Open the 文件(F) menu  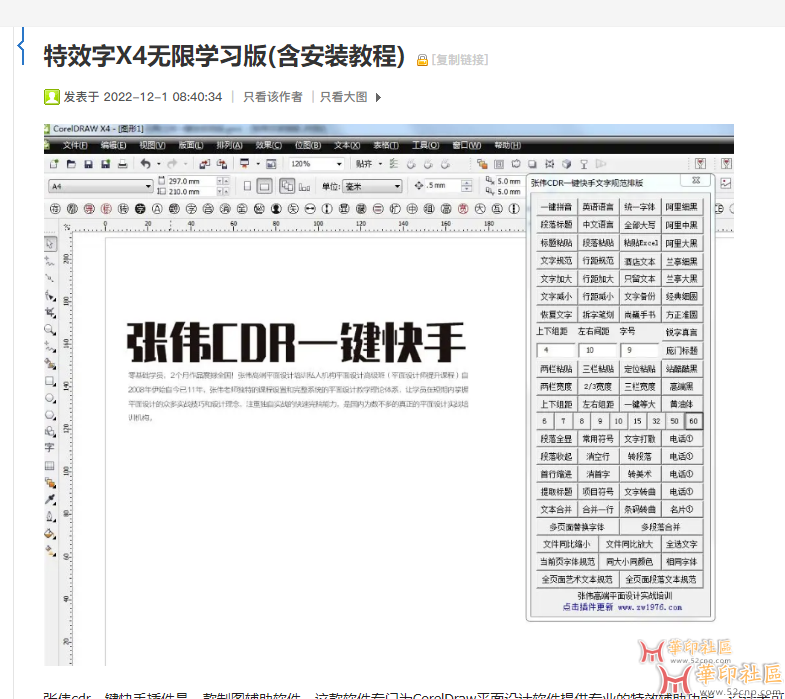point(75,145)
